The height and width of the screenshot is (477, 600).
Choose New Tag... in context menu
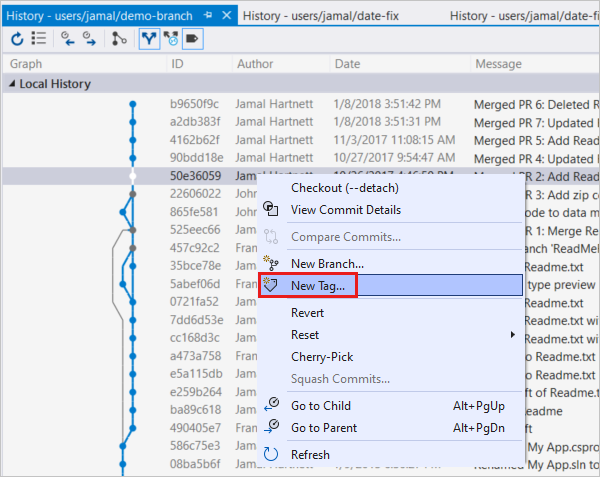[390, 285]
